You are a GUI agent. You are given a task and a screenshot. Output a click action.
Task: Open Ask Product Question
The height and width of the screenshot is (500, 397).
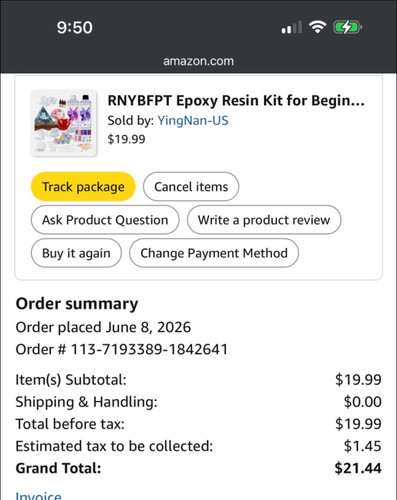105,220
